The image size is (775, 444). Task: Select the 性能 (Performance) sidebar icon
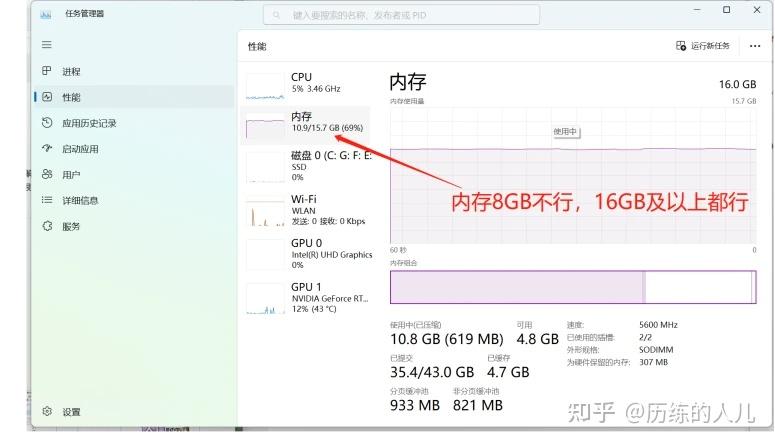click(47, 97)
